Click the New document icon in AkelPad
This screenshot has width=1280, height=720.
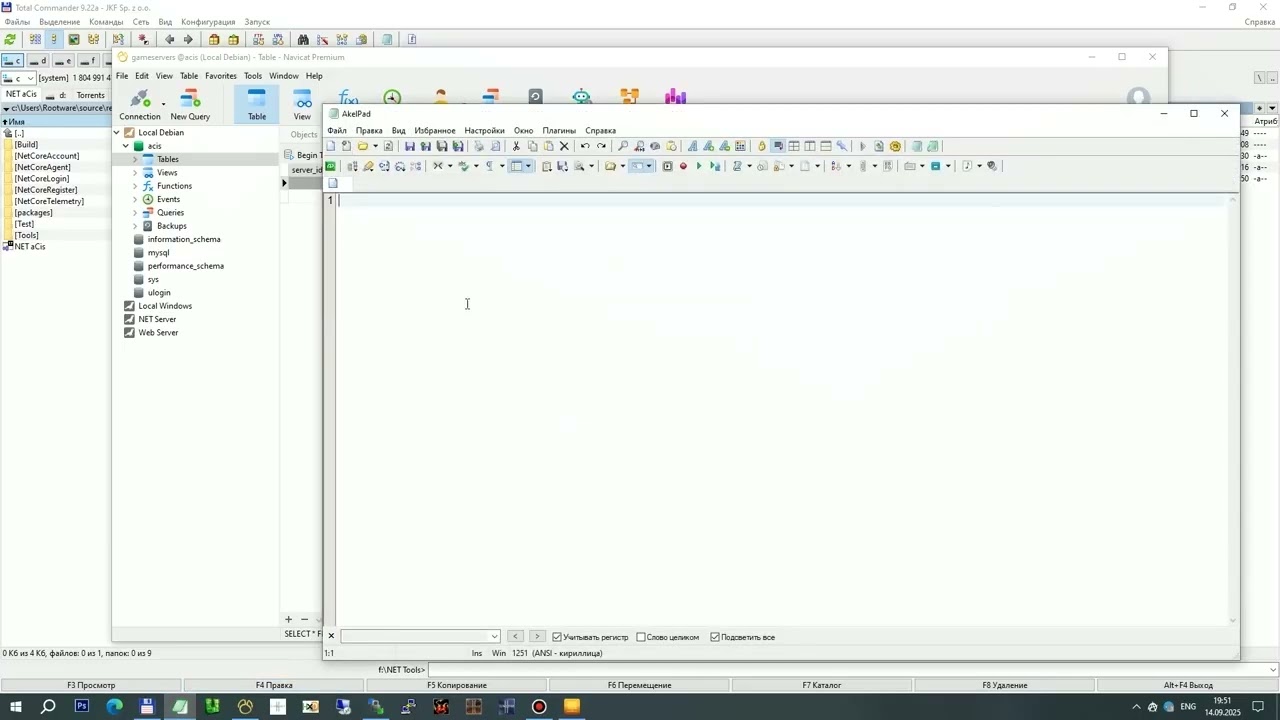pyautogui.click(x=331, y=146)
